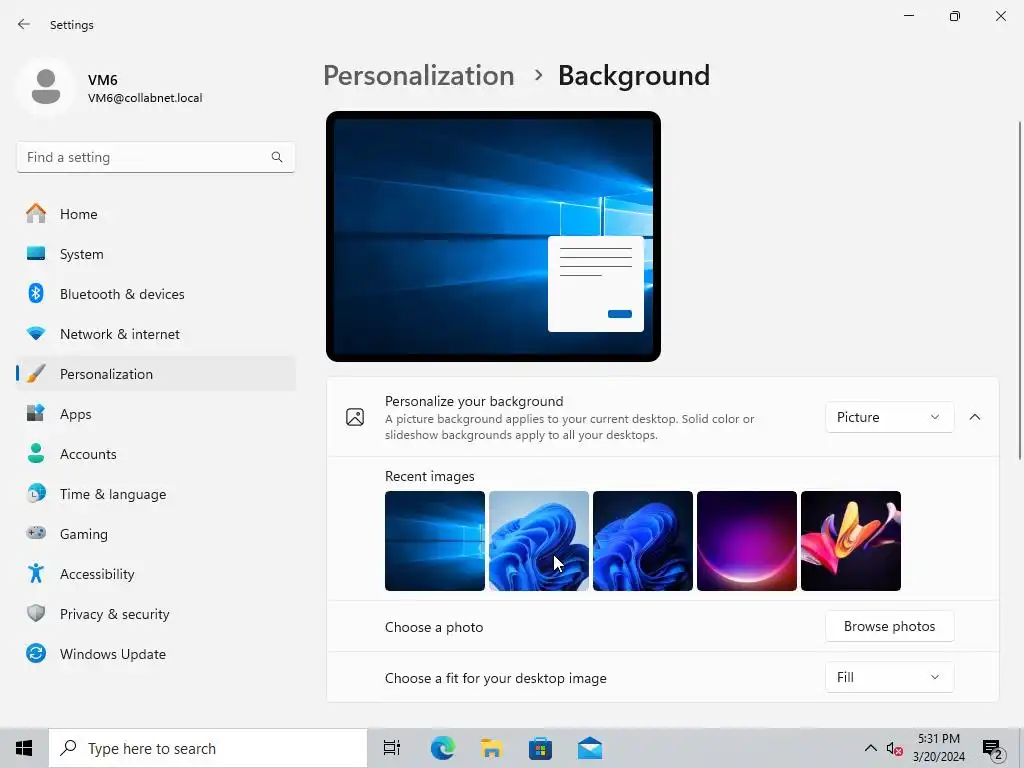The width and height of the screenshot is (1024, 768).
Task: Open the Windows Start button
Action: [24, 748]
